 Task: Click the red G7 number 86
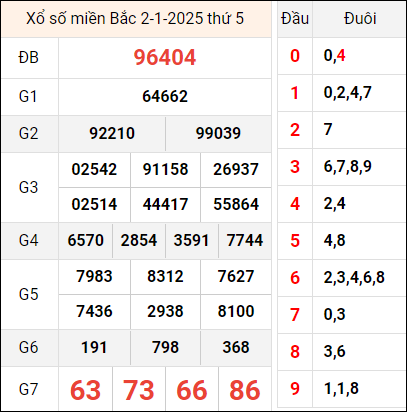245,390
